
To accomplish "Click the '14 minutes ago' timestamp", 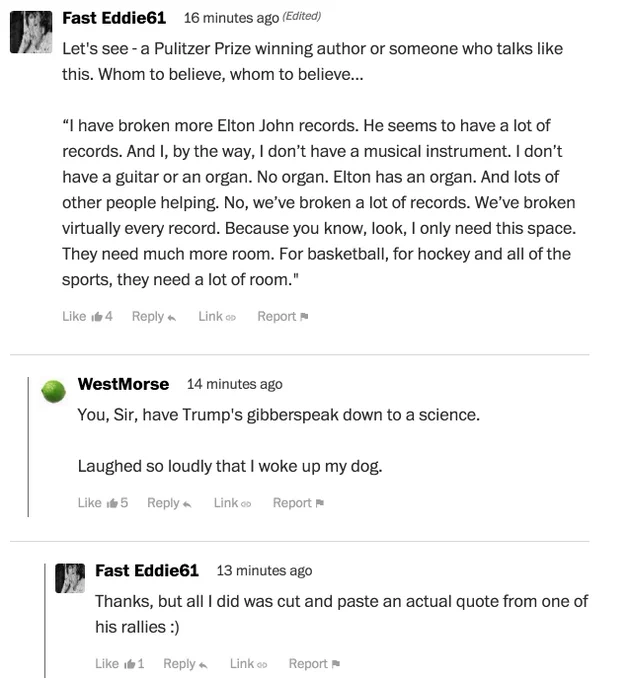I will (235, 384).
